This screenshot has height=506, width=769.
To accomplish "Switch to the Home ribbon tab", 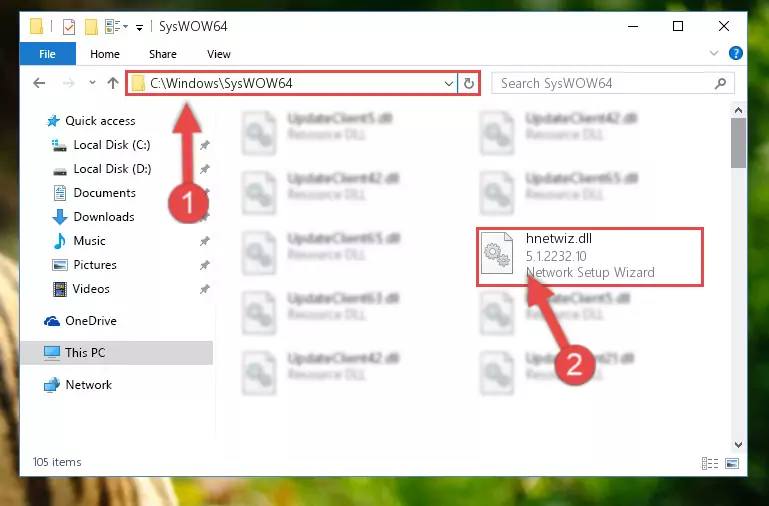I will [x=104, y=54].
